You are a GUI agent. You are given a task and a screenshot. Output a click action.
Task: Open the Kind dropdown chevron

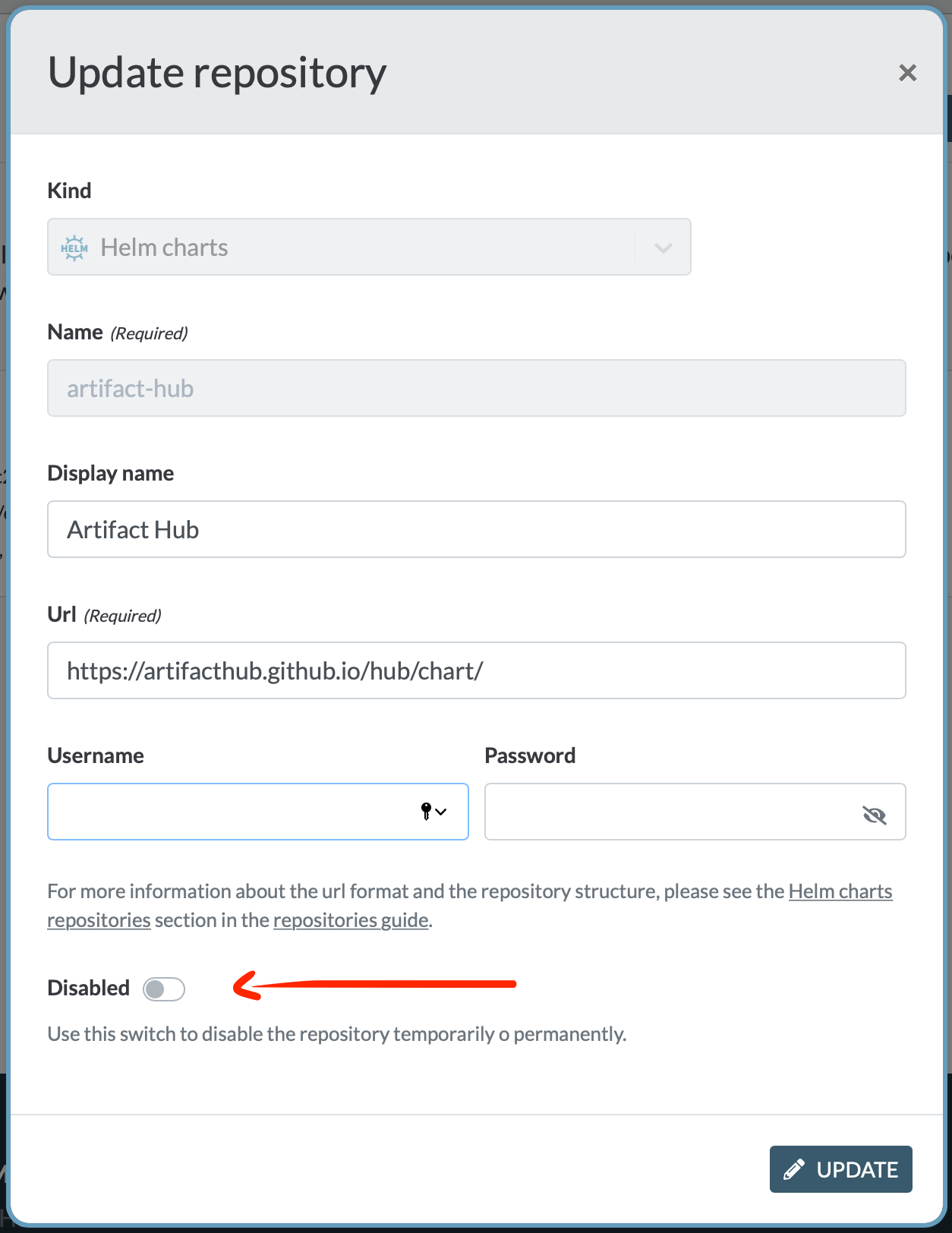click(662, 247)
